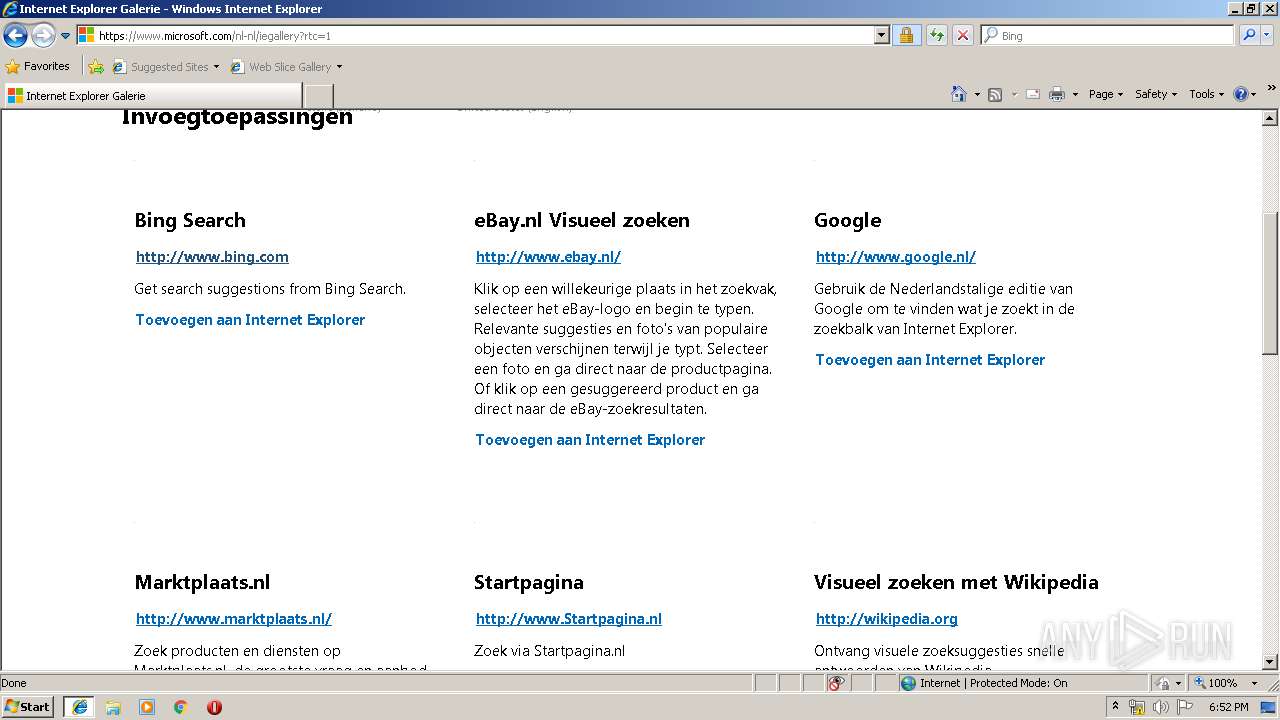Viewport: 1280px width, 720px height.
Task: Open the www.marktplaats.nl link
Action: click(234, 619)
